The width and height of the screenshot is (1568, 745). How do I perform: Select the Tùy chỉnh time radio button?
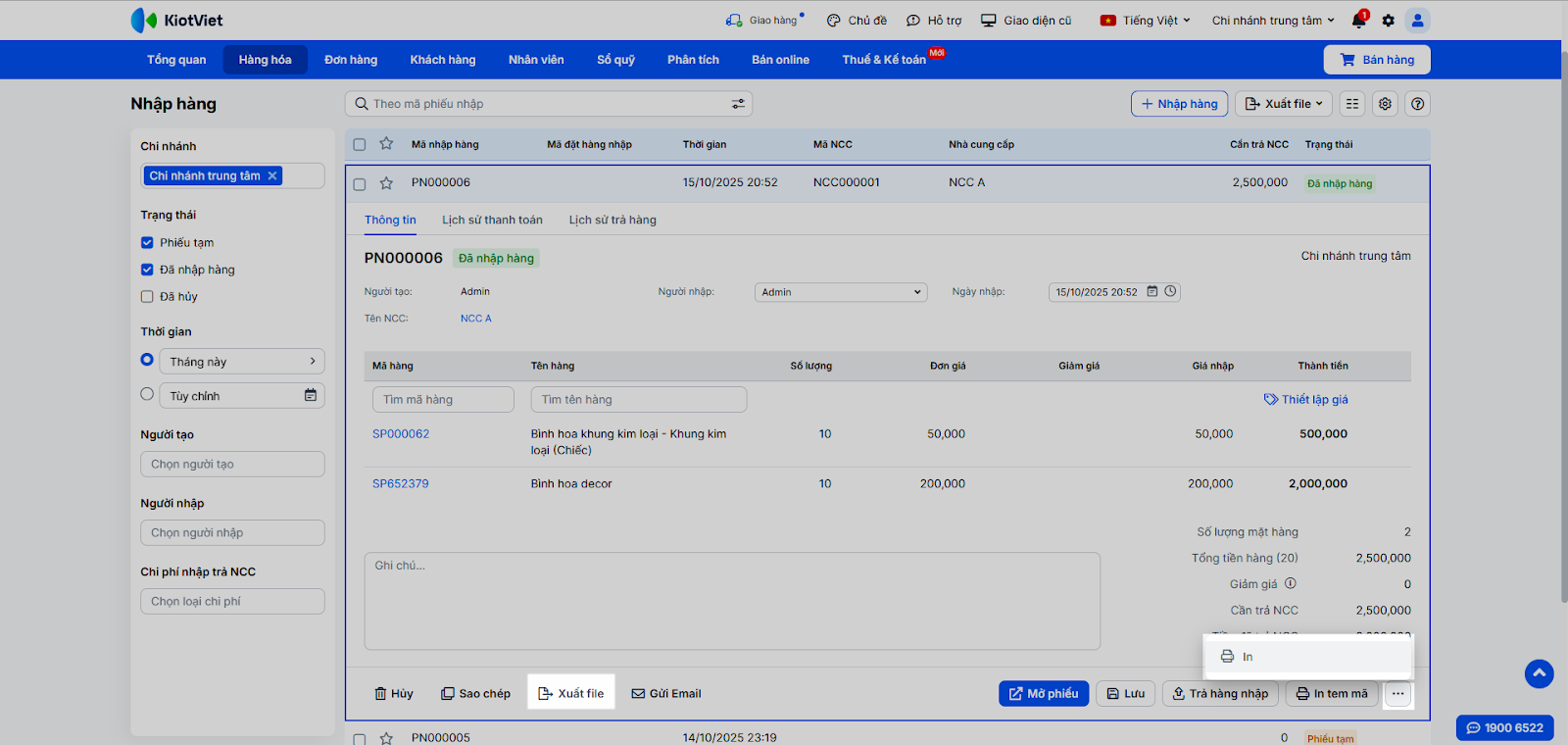[147, 394]
